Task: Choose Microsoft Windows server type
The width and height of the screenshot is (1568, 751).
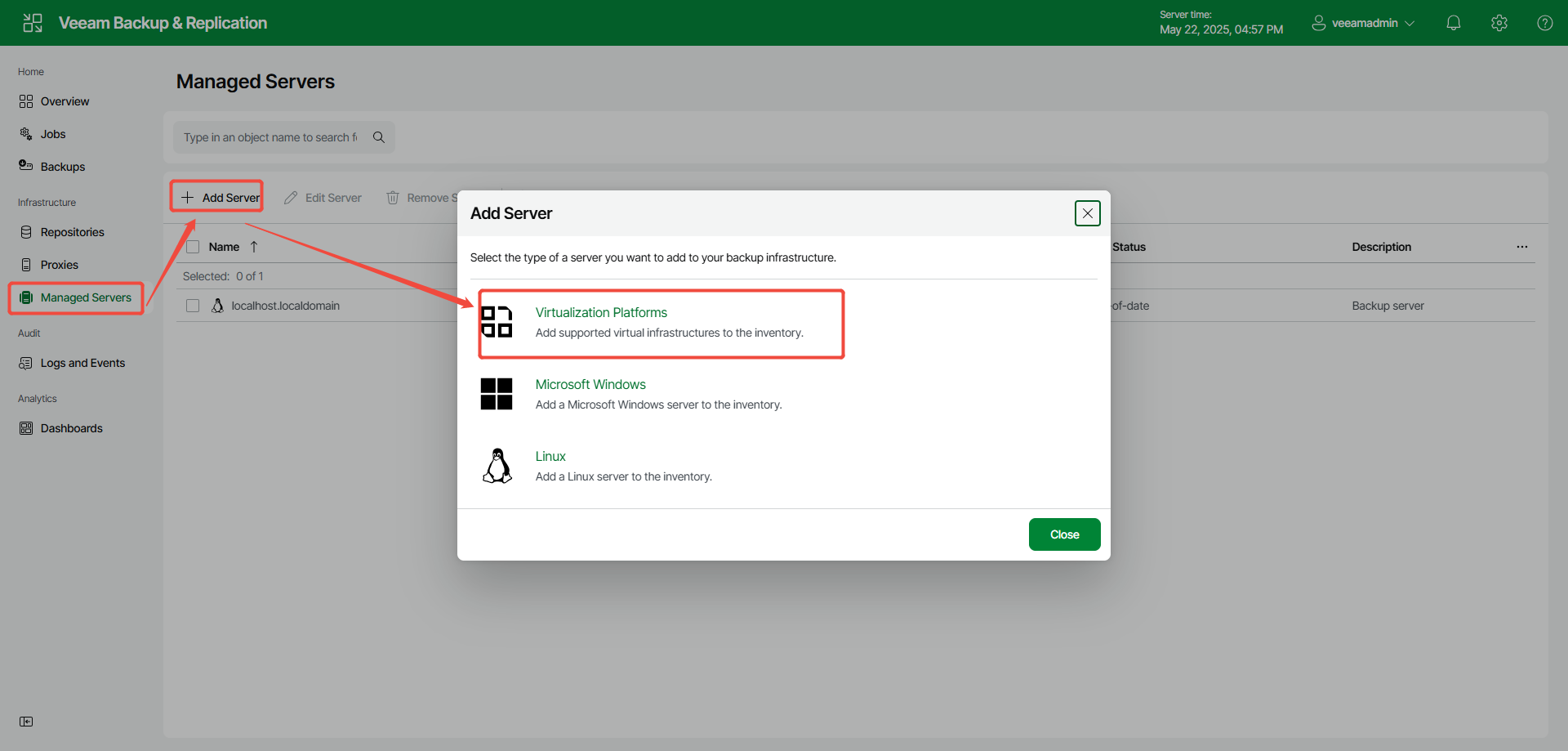Action: coord(590,384)
